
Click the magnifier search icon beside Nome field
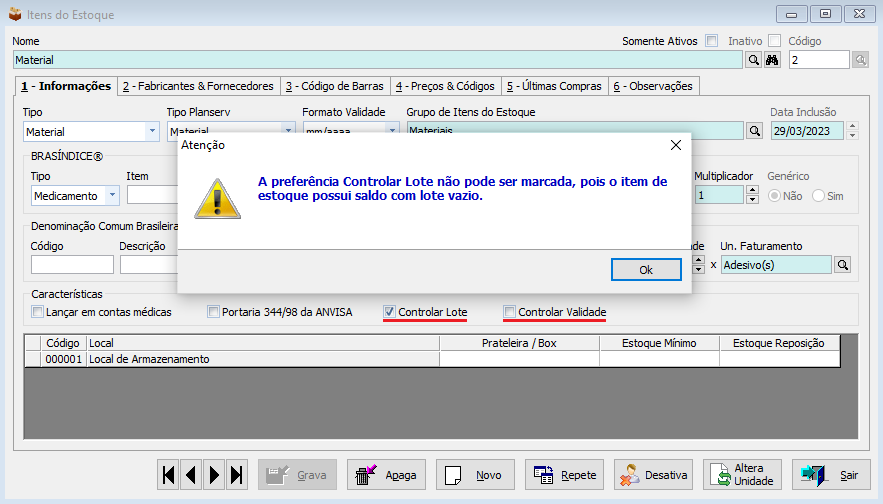pyautogui.click(x=753, y=60)
